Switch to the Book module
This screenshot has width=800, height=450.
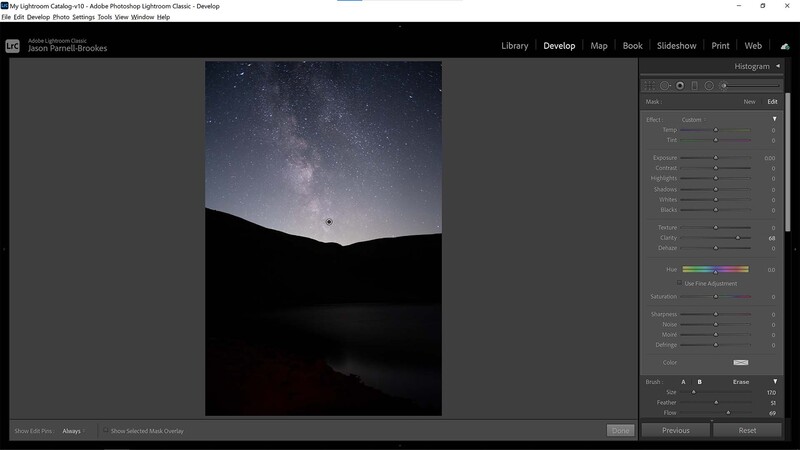[633, 46]
